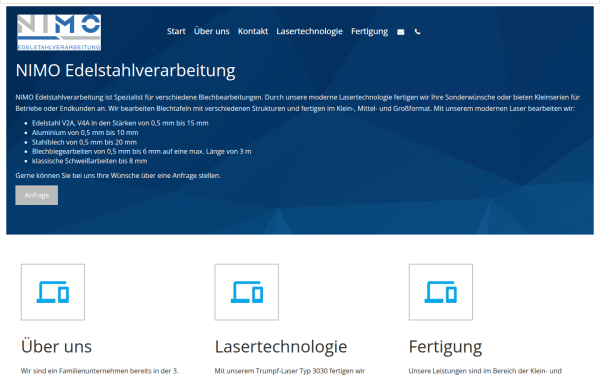The height and width of the screenshot is (375, 600).
Task: Click the NIMO Edelstahlverarbeitung logo
Action: 59,33
